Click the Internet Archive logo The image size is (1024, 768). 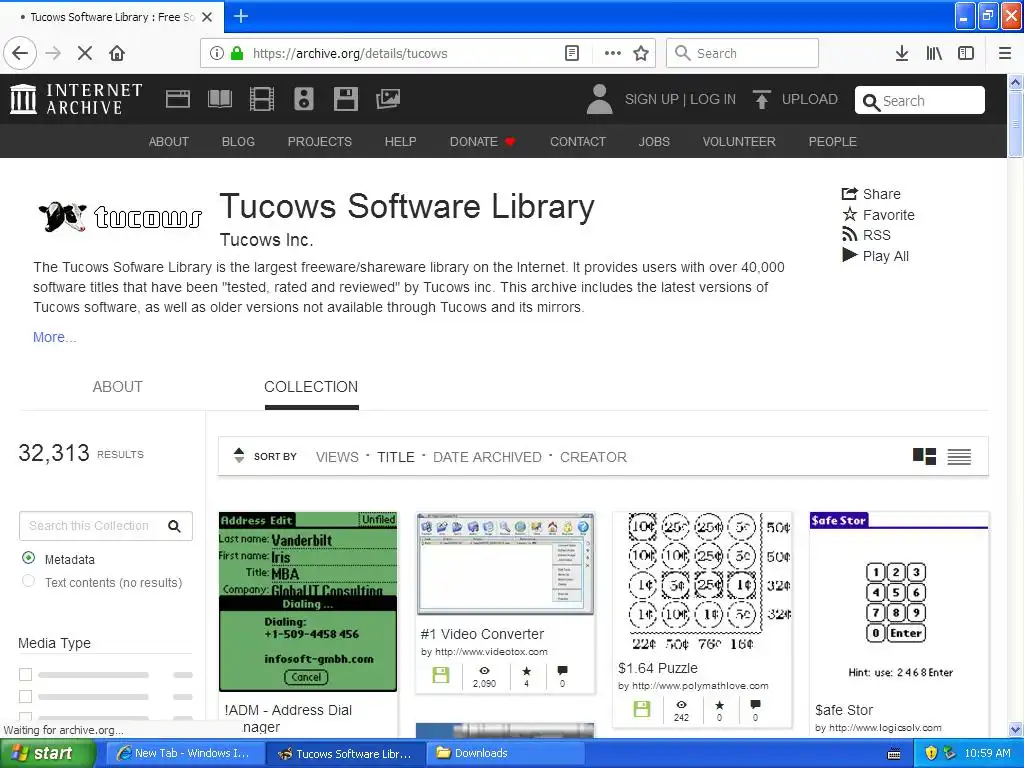(x=76, y=99)
